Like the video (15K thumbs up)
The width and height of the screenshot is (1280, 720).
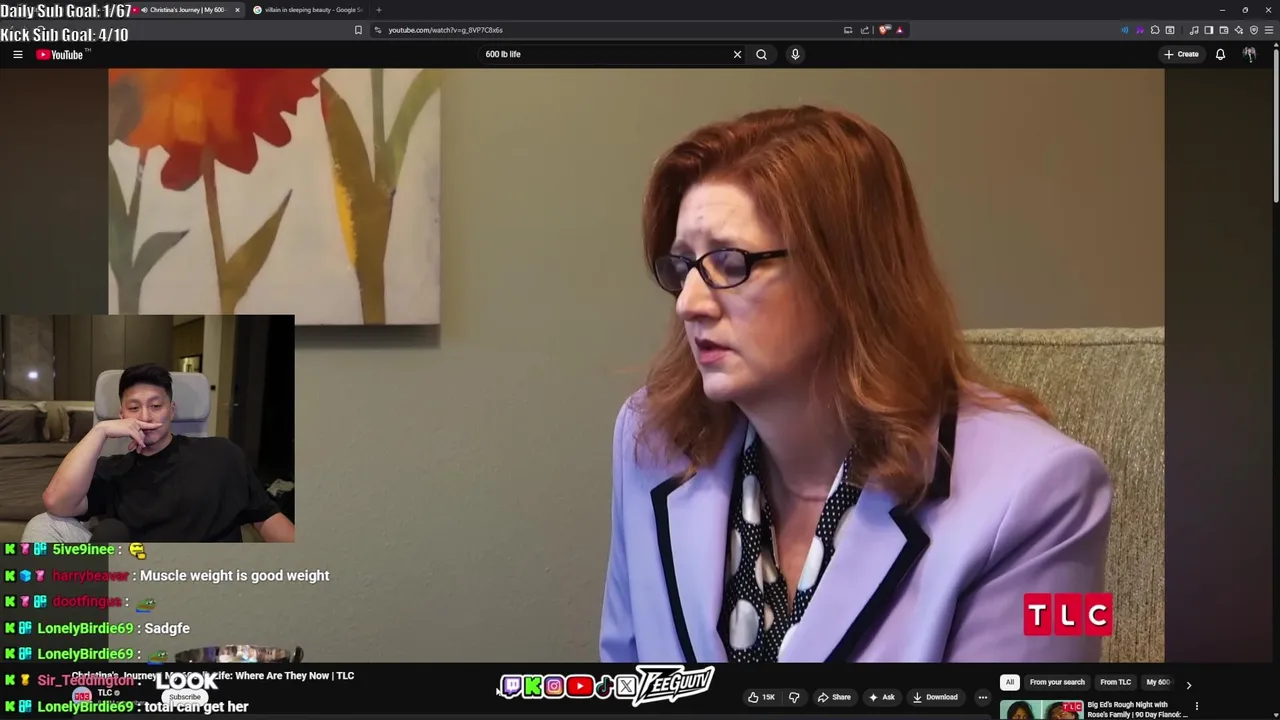pos(761,697)
